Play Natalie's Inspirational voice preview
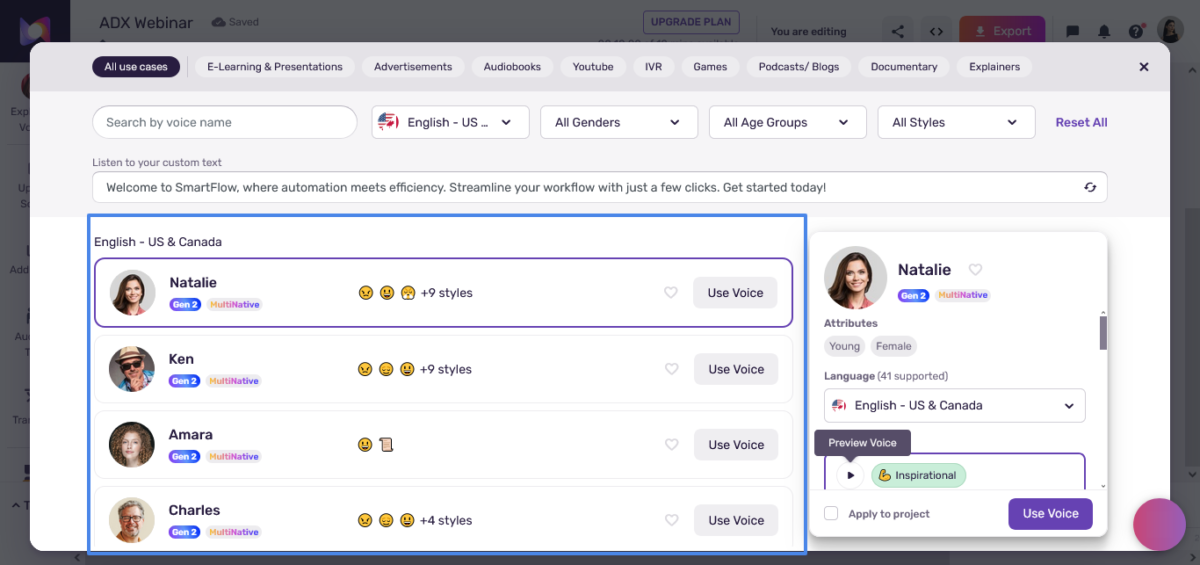The height and width of the screenshot is (565, 1200). click(x=850, y=475)
